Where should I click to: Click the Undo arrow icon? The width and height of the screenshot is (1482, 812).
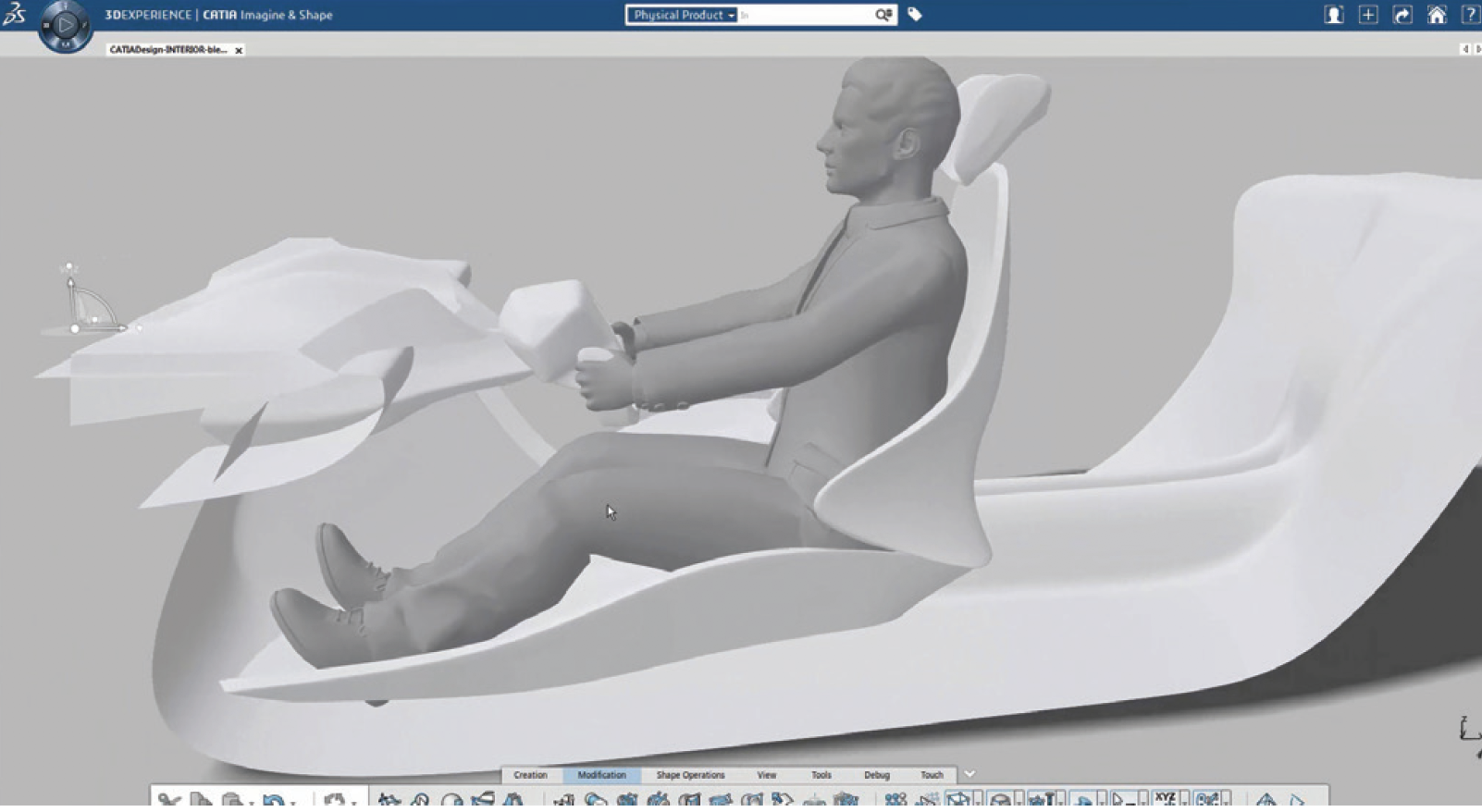[272, 801]
